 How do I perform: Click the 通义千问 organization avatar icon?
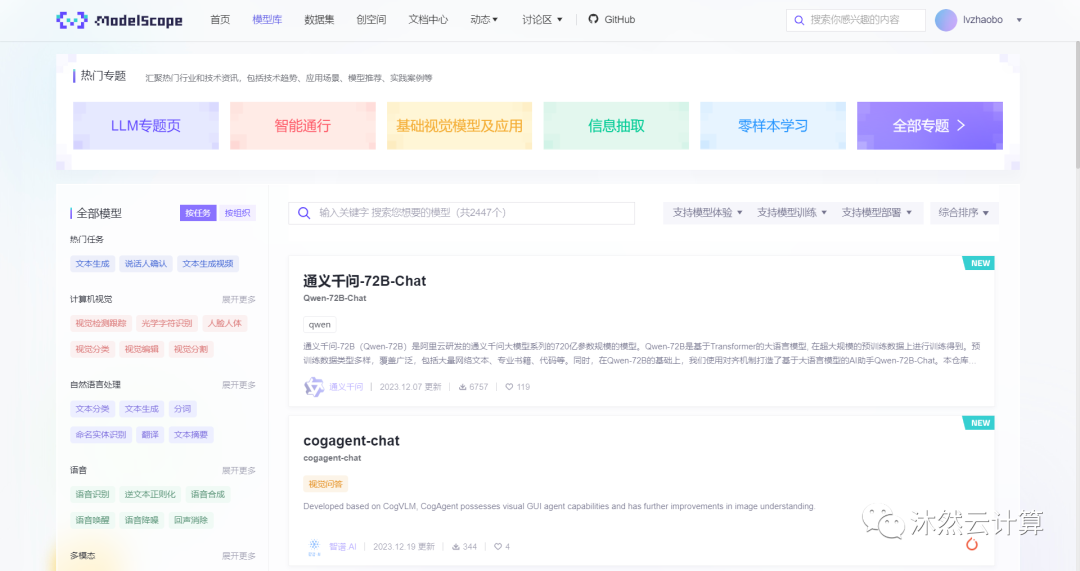click(314, 387)
